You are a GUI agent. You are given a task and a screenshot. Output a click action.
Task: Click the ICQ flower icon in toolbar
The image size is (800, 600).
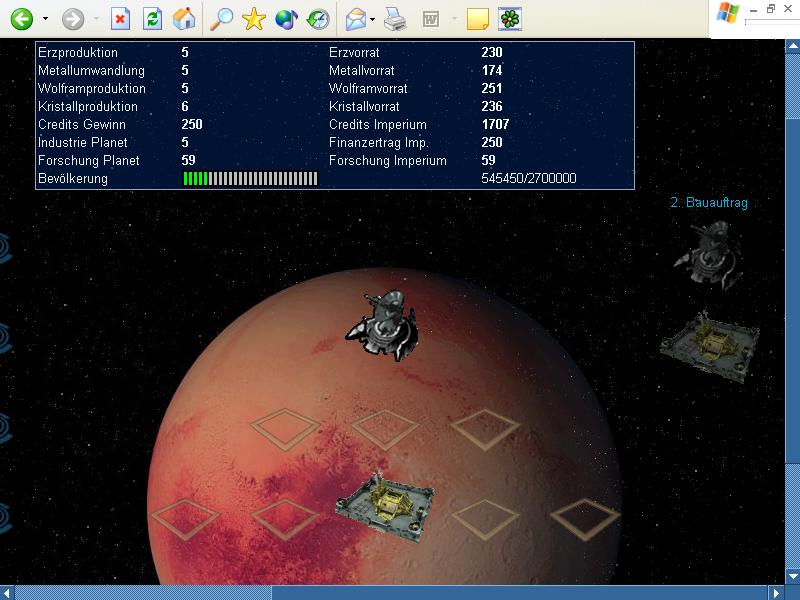tap(510, 19)
